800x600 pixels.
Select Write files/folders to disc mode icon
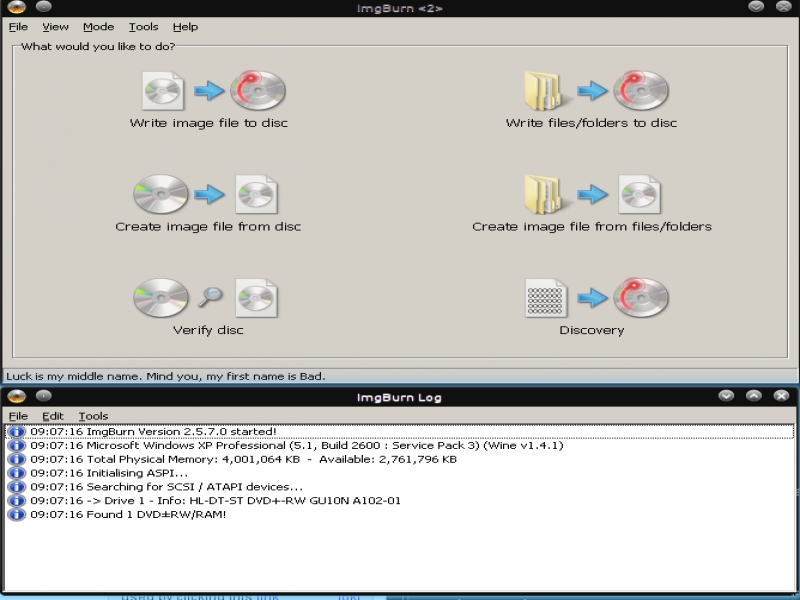click(591, 91)
